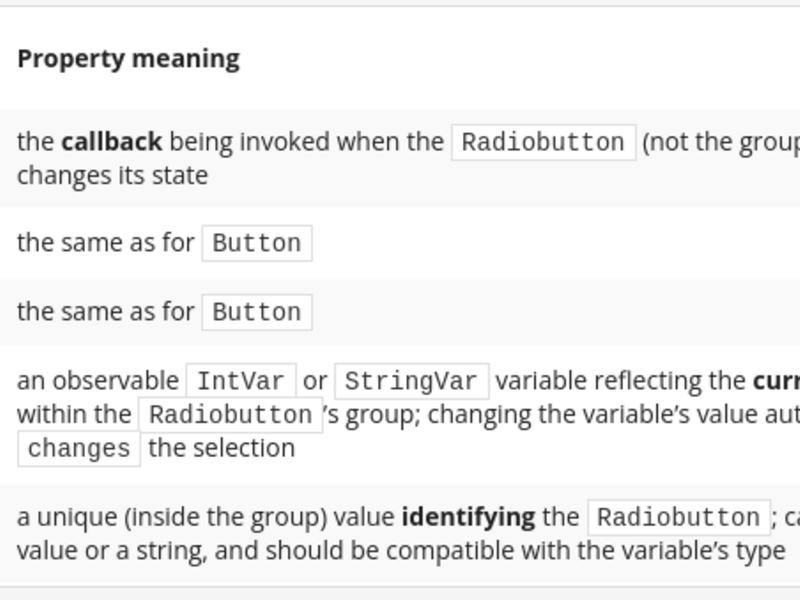Select the Radiobutton code chip after 'identifying the'

pyautogui.click(x=679, y=517)
